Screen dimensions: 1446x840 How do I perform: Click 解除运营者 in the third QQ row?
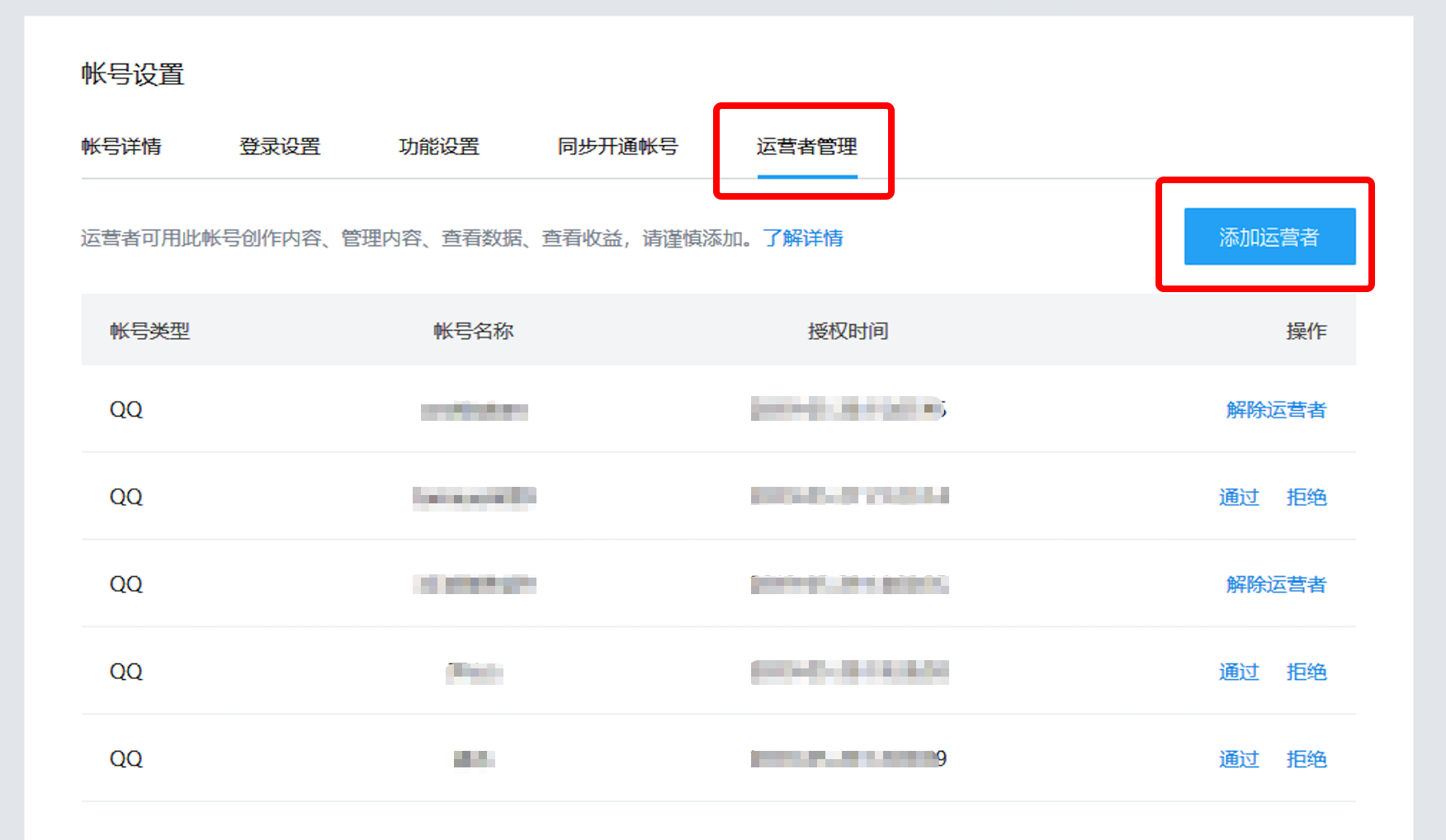(x=1276, y=584)
